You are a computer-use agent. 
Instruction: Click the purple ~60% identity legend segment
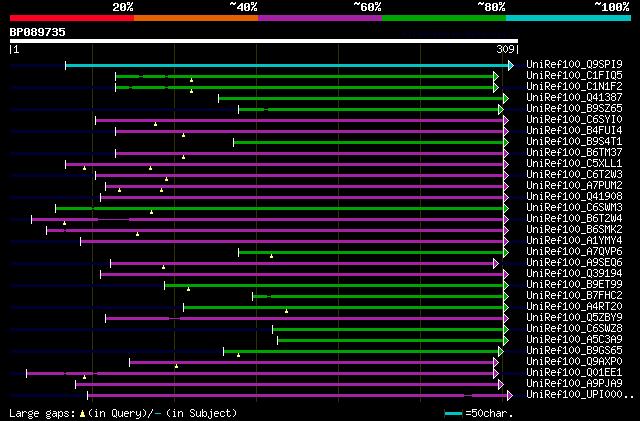click(x=320, y=18)
